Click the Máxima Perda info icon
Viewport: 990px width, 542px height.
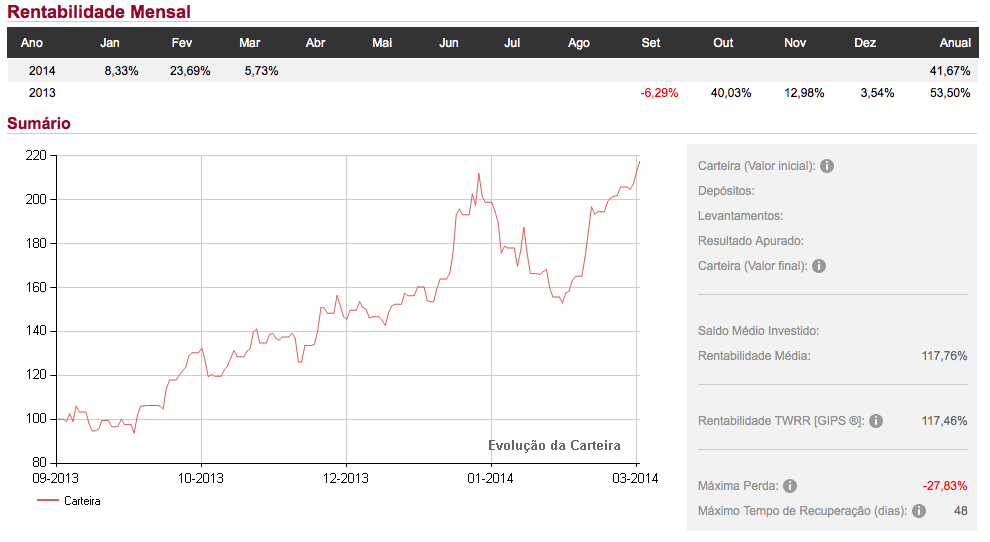(x=790, y=486)
